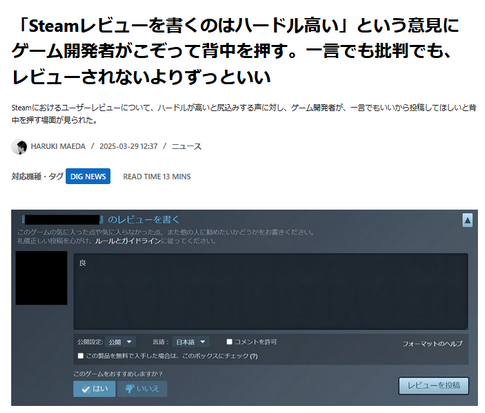Open フォーマットのヘルプ link
Image resolution: width=485 pixels, height=413 pixels.
pyautogui.click(x=432, y=344)
